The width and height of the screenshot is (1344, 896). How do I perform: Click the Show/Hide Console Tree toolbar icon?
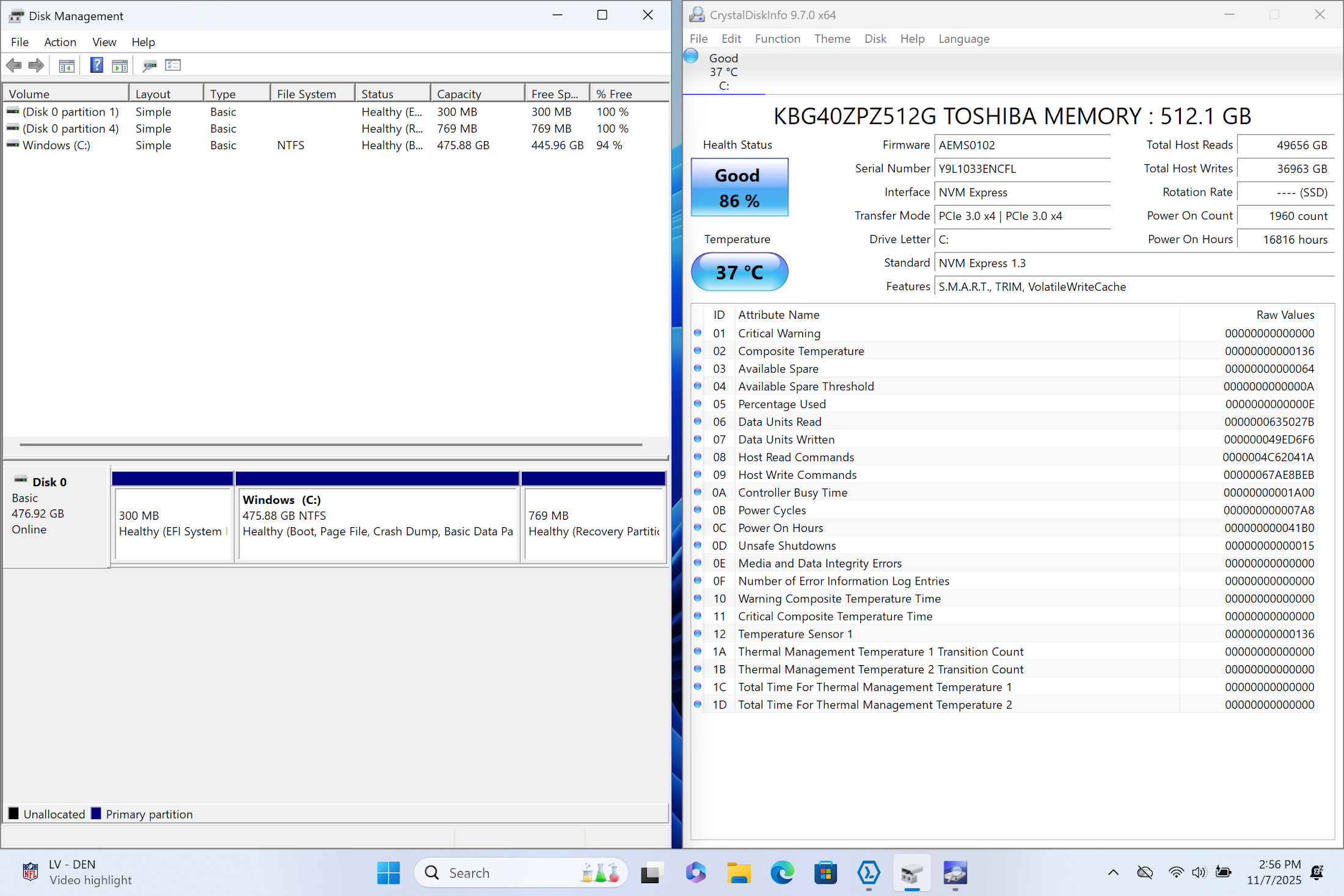(x=67, y=65)
